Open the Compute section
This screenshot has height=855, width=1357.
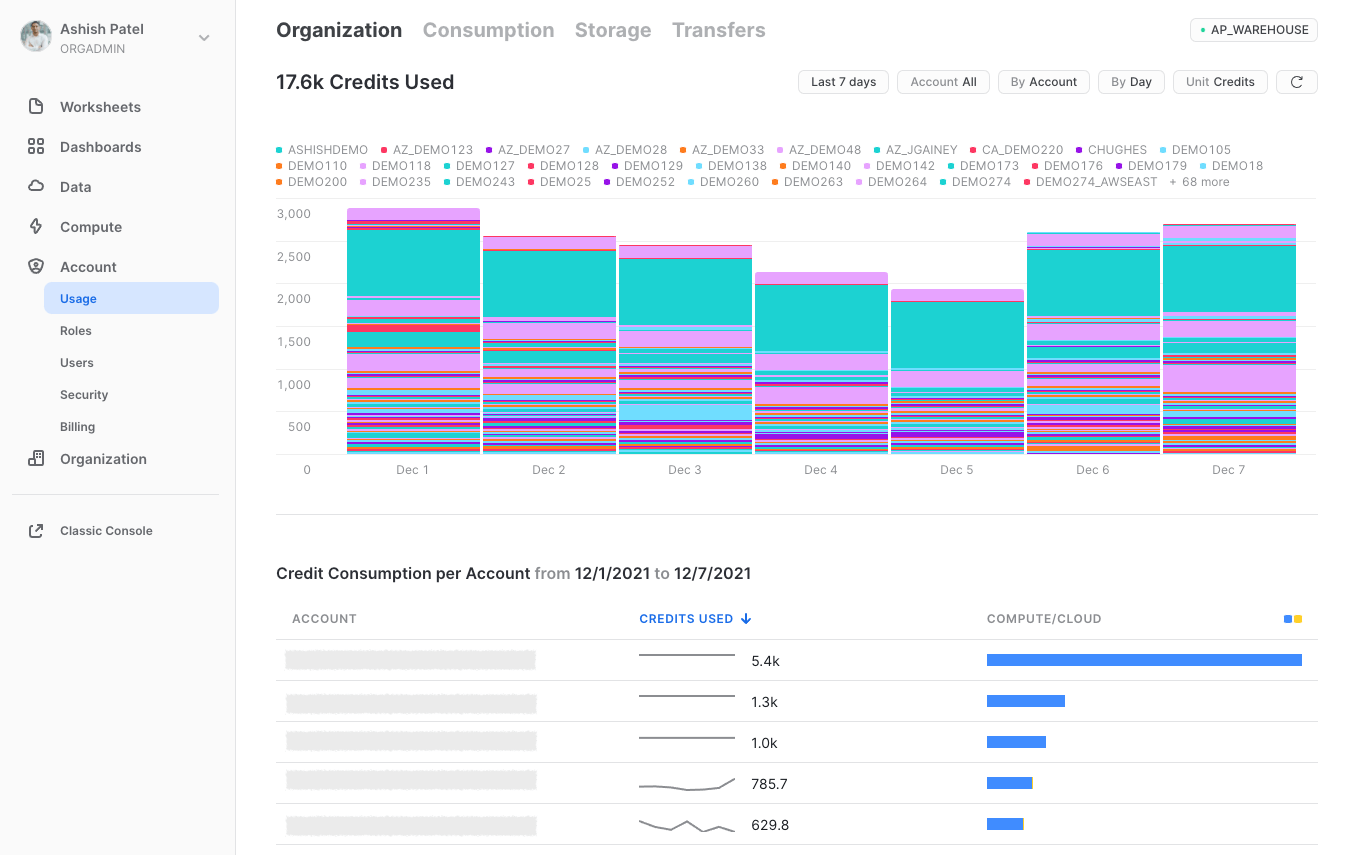[90, 227]
